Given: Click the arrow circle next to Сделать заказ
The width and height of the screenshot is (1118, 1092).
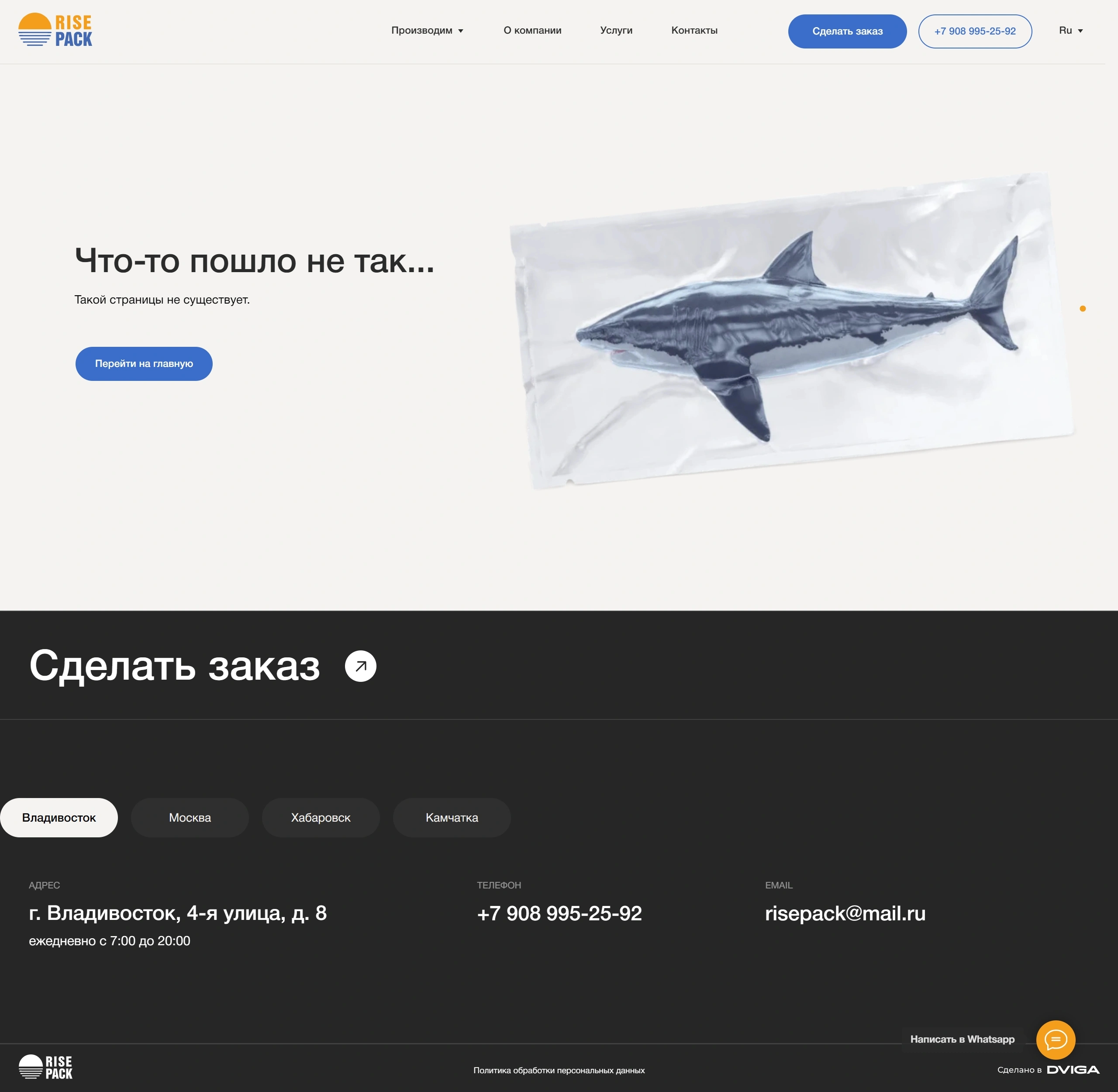Looking at the screenshot, I should [361, 666].
